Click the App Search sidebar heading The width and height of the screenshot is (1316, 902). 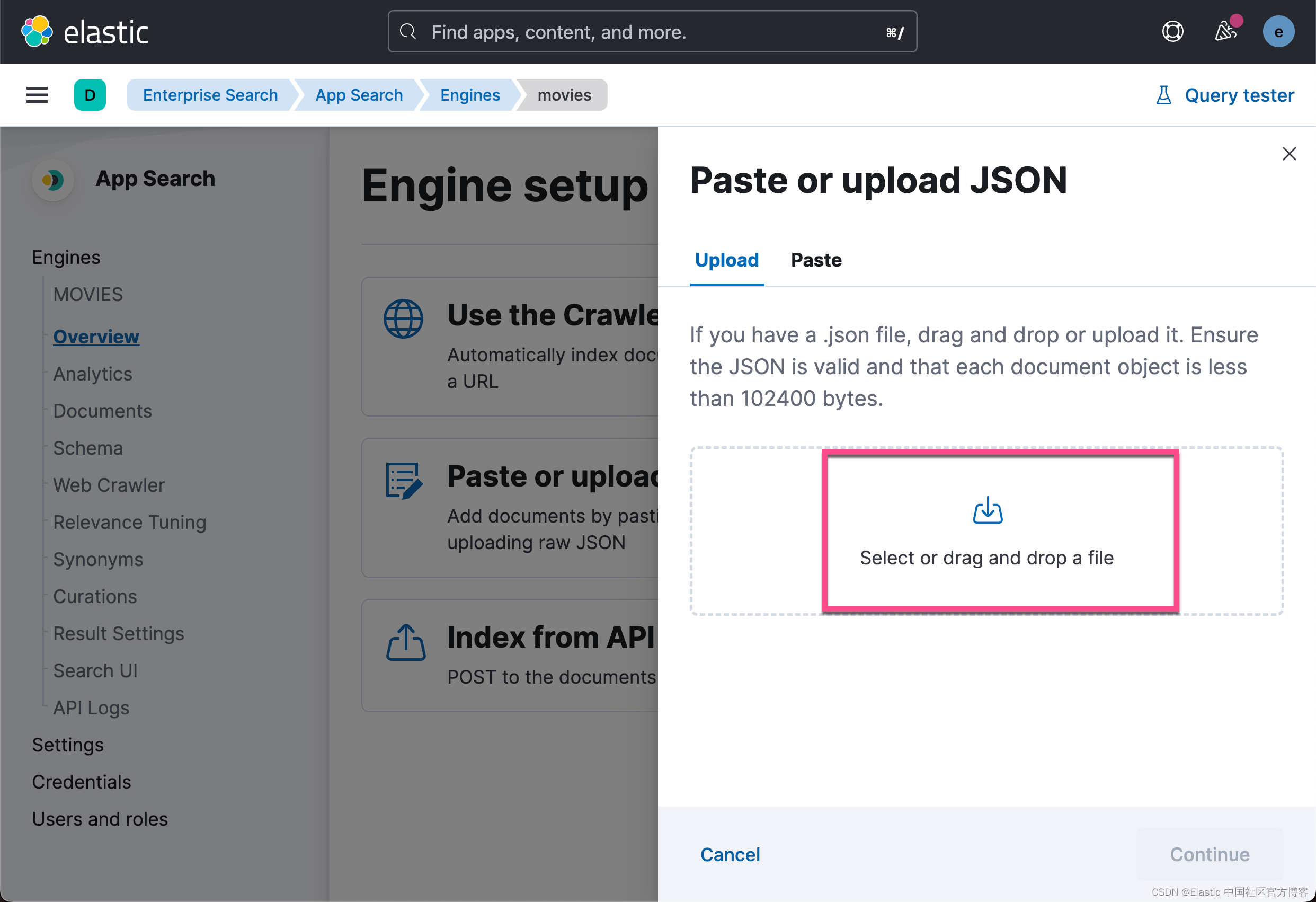click(x=155, y=179)
